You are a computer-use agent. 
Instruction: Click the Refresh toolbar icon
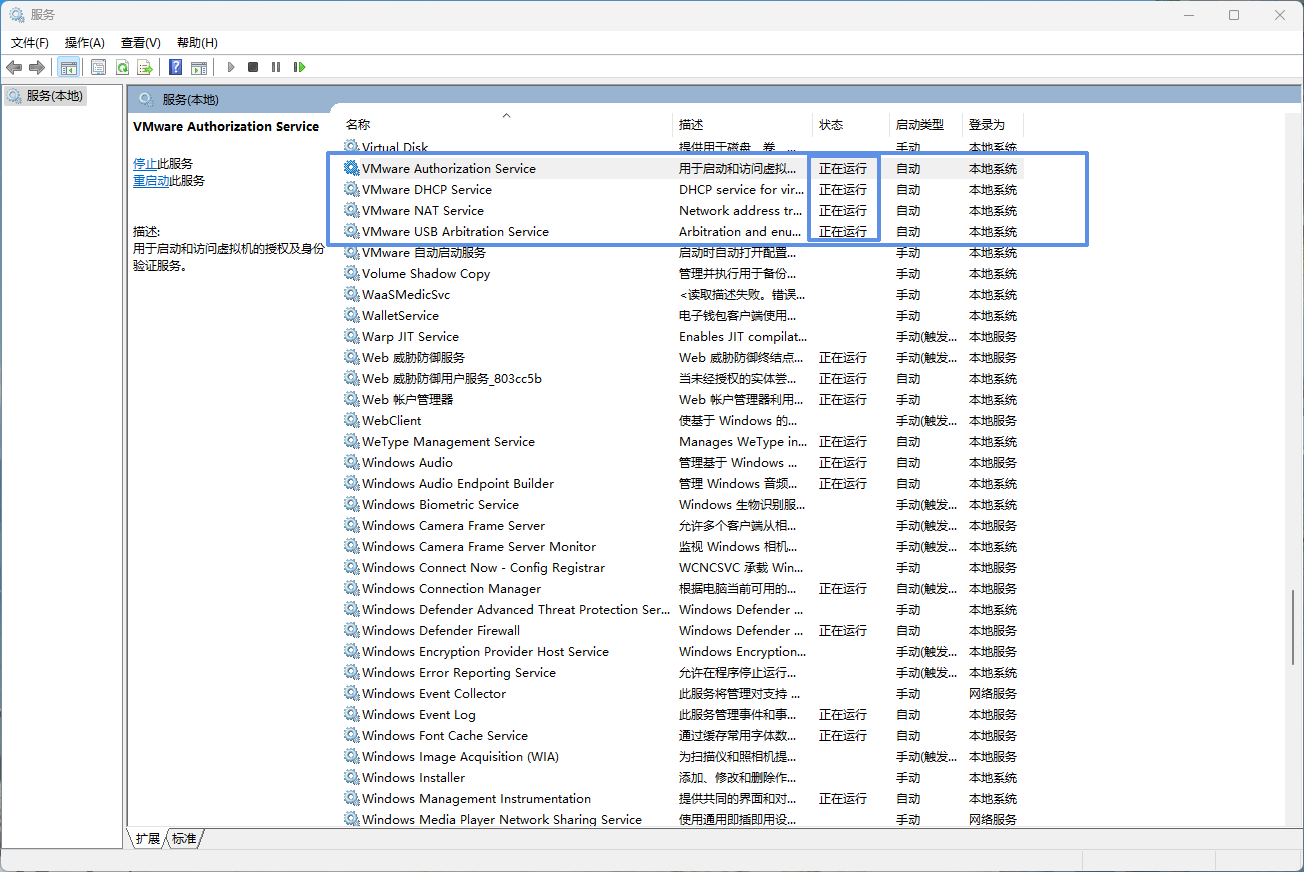(x=121, y=67)
